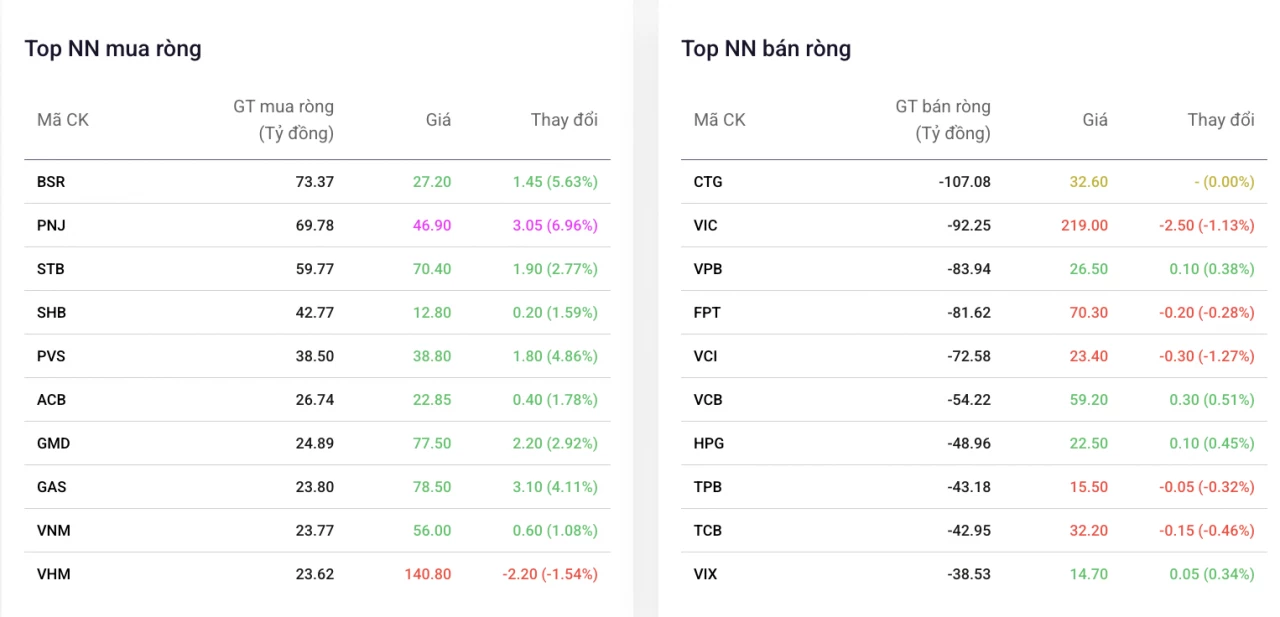Click the VNM stock code
The height and width of the screenshot is (617, 1280).
[54, 530]
